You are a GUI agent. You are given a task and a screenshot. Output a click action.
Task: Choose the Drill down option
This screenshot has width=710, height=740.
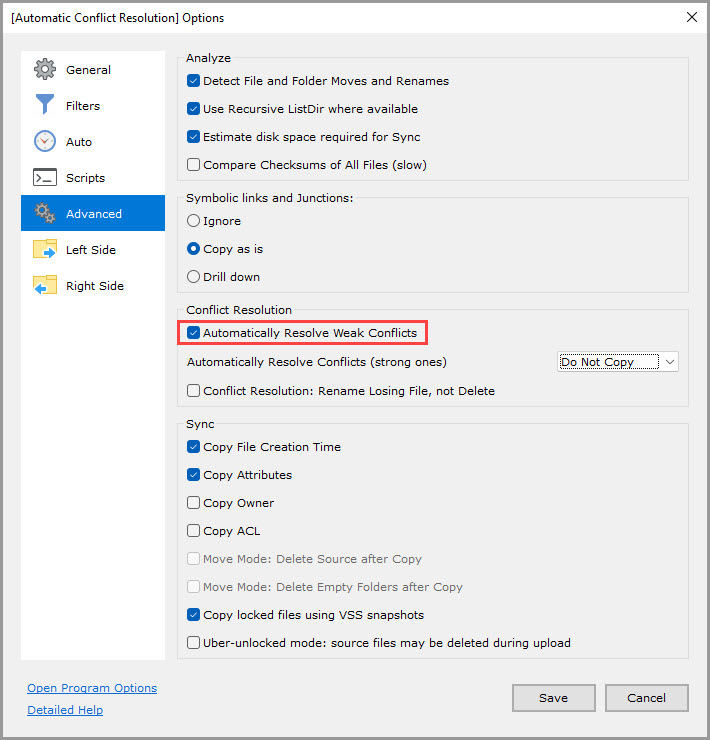tap(193, 276)
